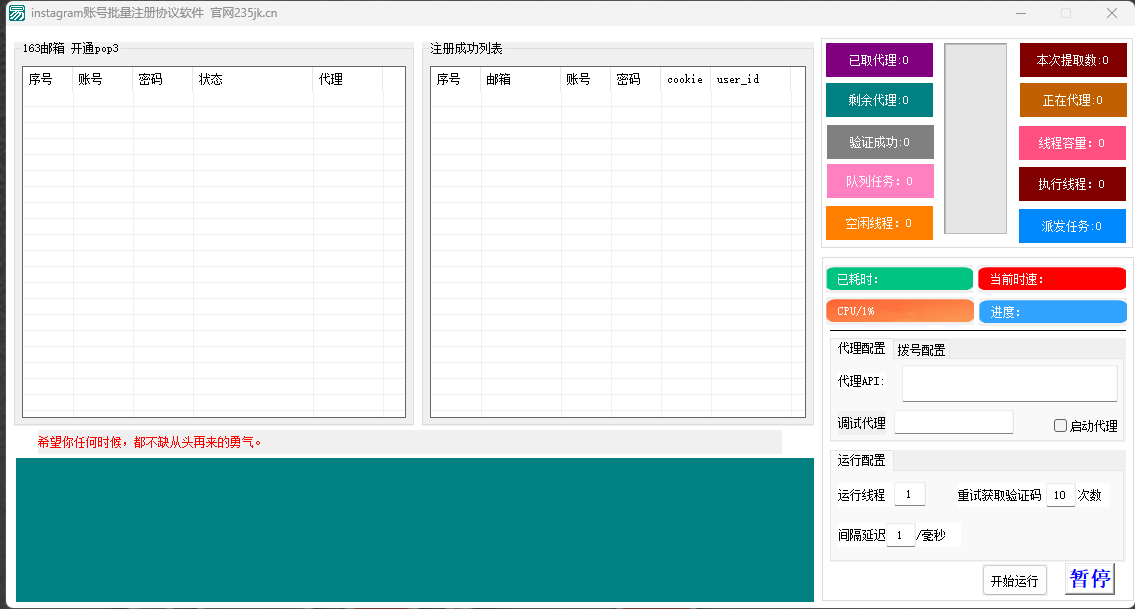Image resolution: width=1135 pixels, height=609 pixels.
Task: Click the teal log output area
Action: (x=415, y=530)
